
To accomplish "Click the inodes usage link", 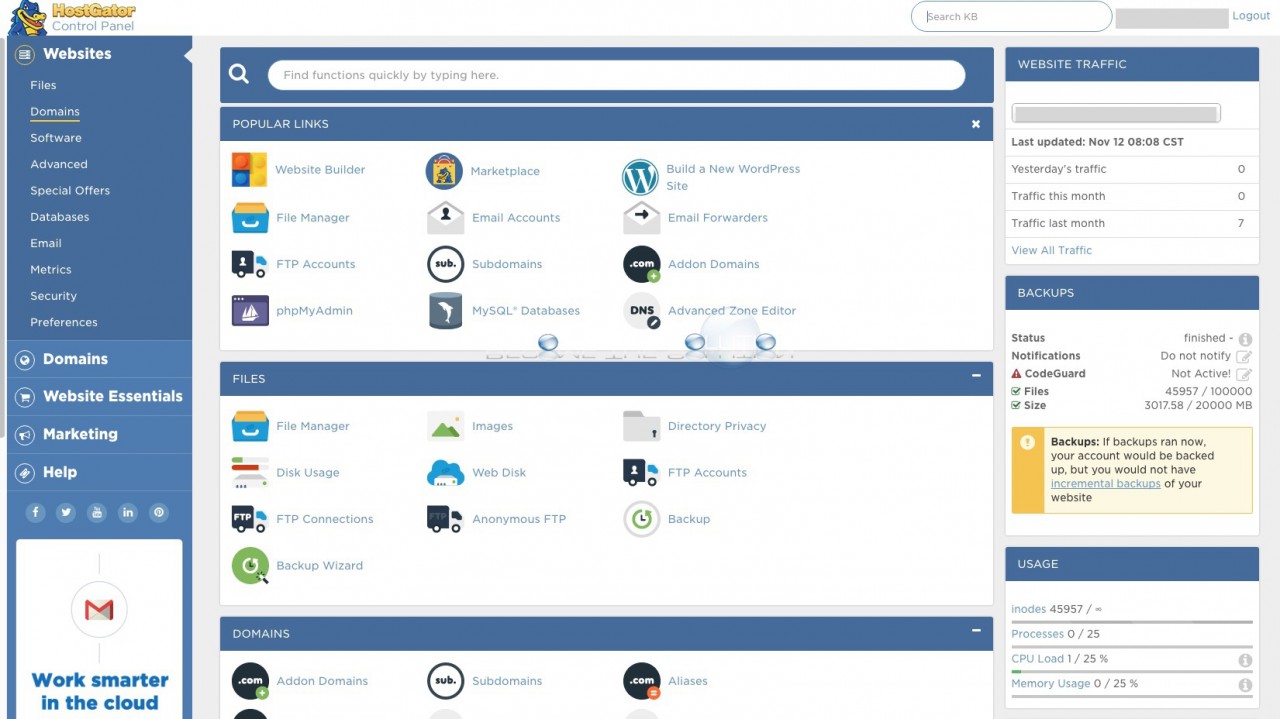I will 1028,609.
